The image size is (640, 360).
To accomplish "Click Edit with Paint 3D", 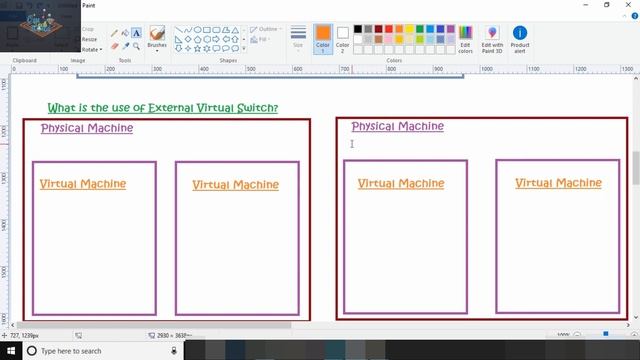I will point(492,39).
